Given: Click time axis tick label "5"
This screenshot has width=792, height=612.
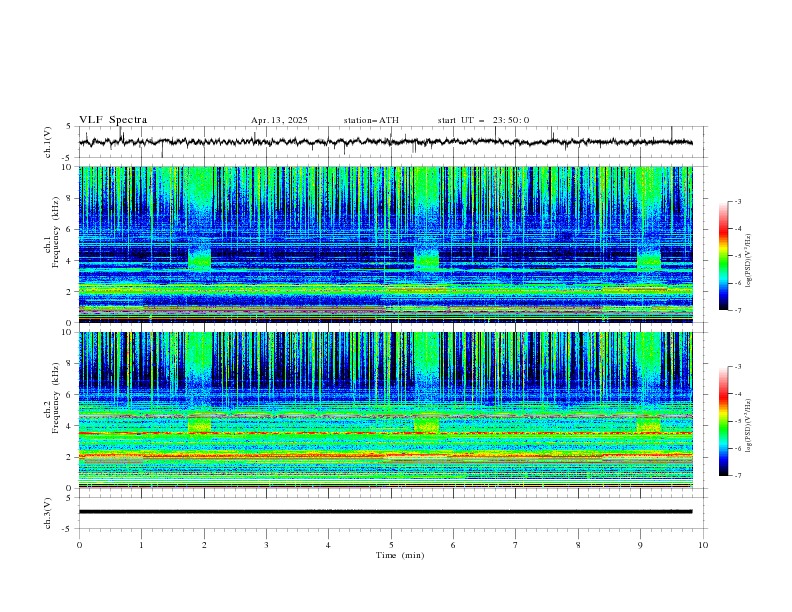Looking at the screenshot, I should click(x=391, y=545).
